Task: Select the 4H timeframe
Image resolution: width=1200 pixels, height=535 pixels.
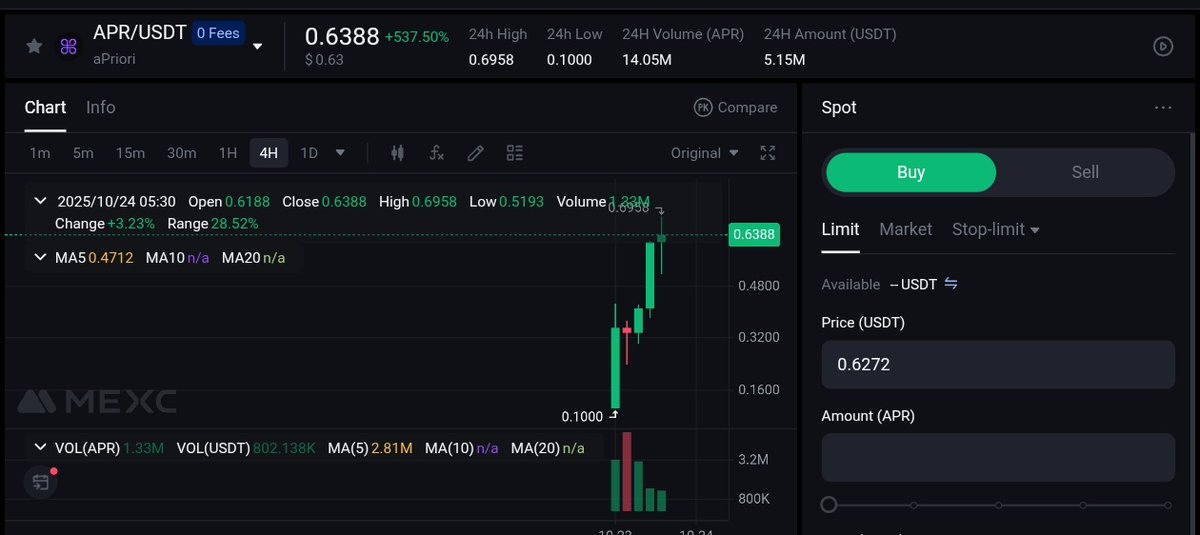Action: (x=268, y=153)
